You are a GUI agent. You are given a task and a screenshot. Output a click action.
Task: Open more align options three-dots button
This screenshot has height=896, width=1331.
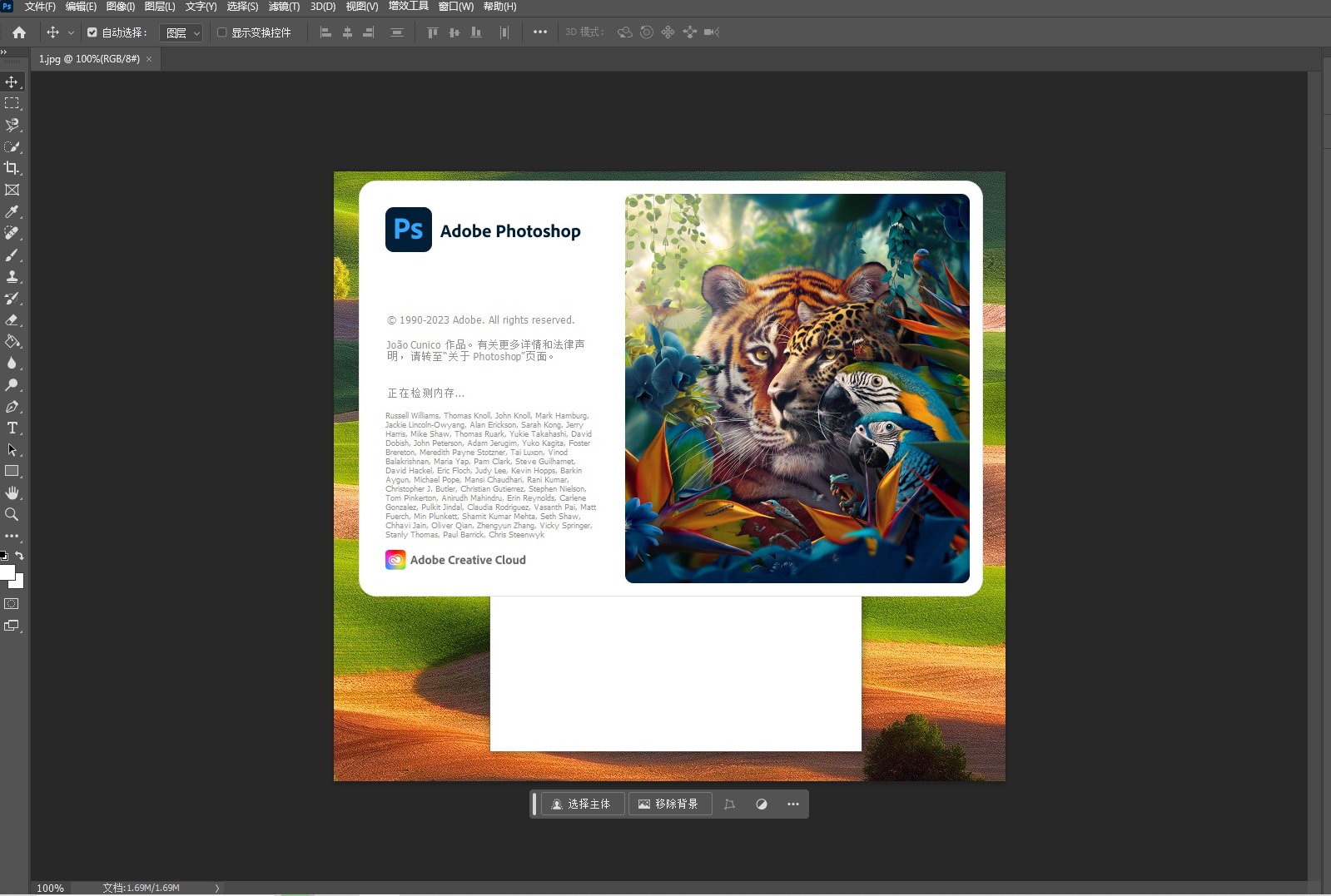click(x=540, y=32)
